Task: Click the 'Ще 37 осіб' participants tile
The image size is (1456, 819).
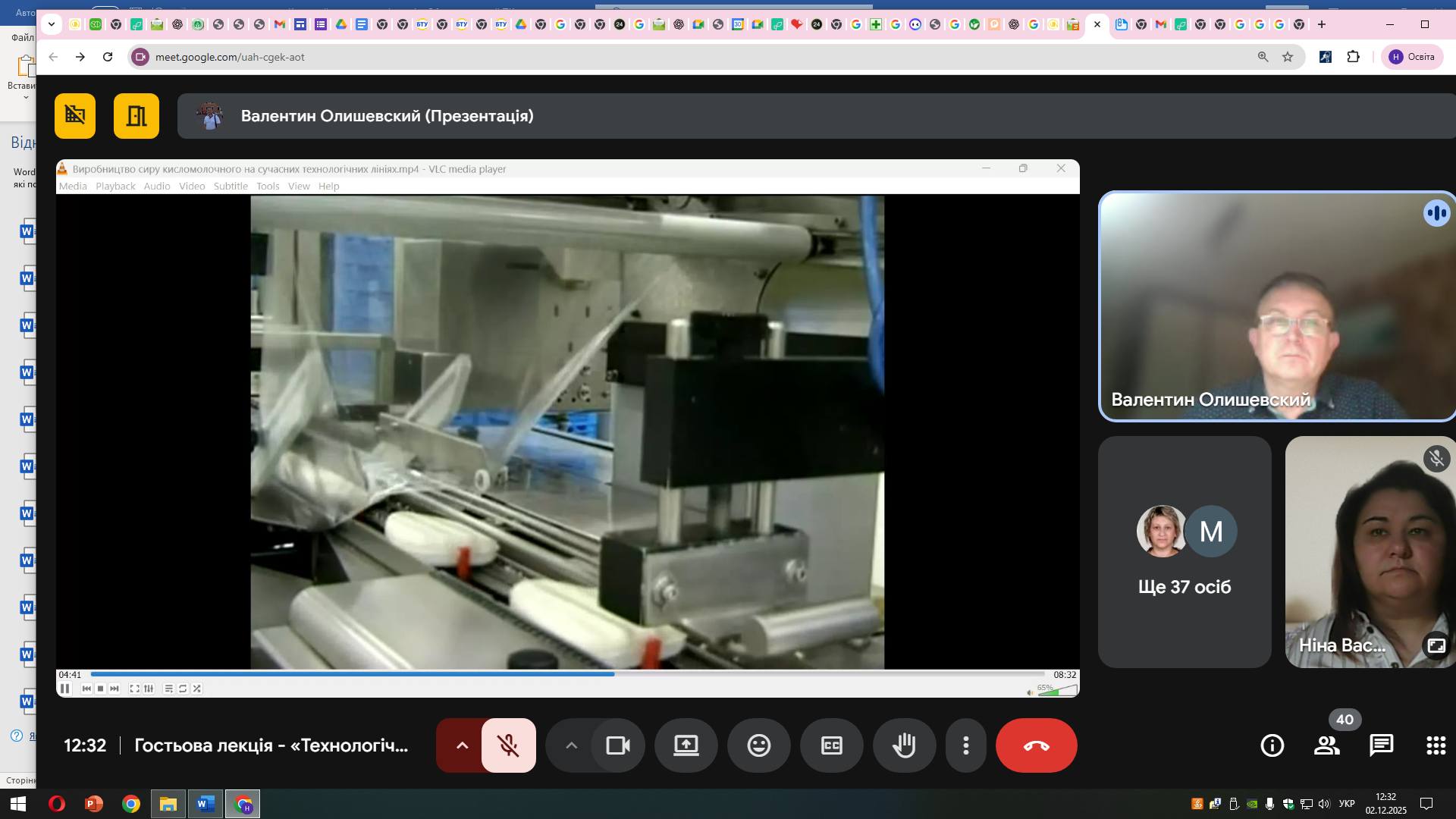Action: pyautogui.click(x=1184, y=552)
